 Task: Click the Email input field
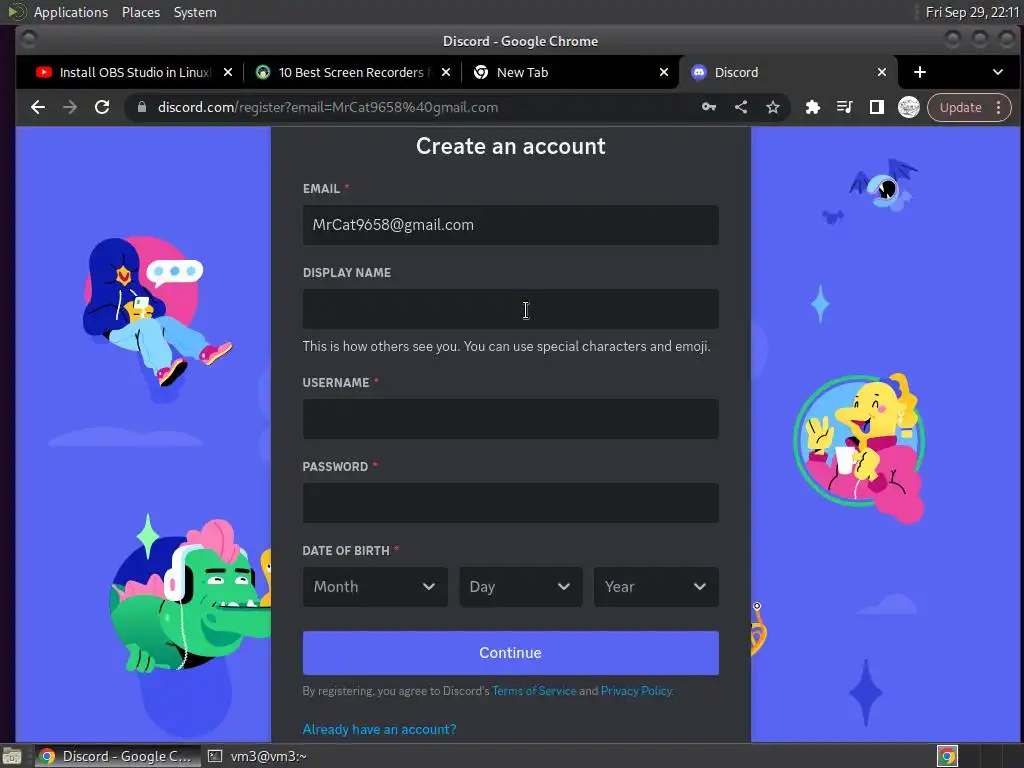[510, 225]
